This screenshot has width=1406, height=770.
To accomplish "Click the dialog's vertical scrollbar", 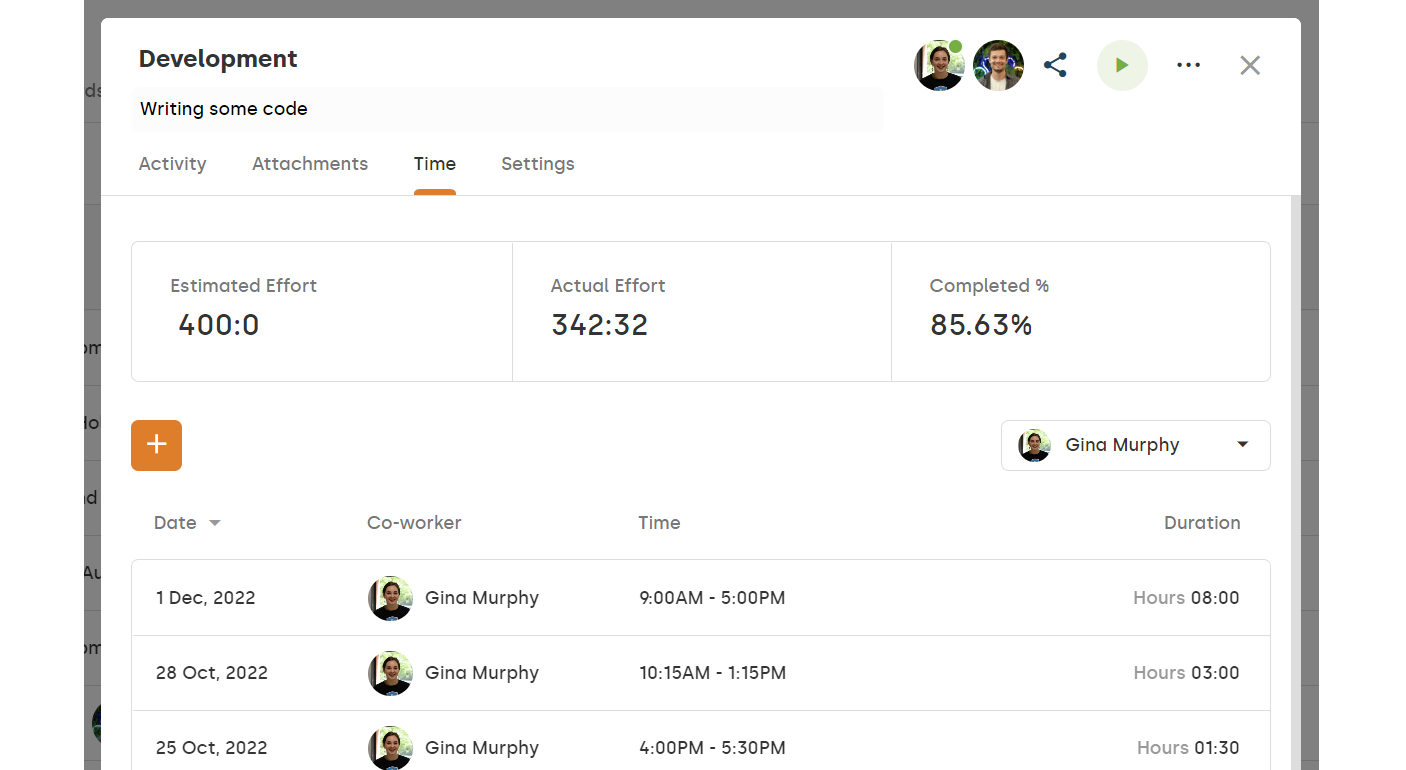I will pos(1296,482).
